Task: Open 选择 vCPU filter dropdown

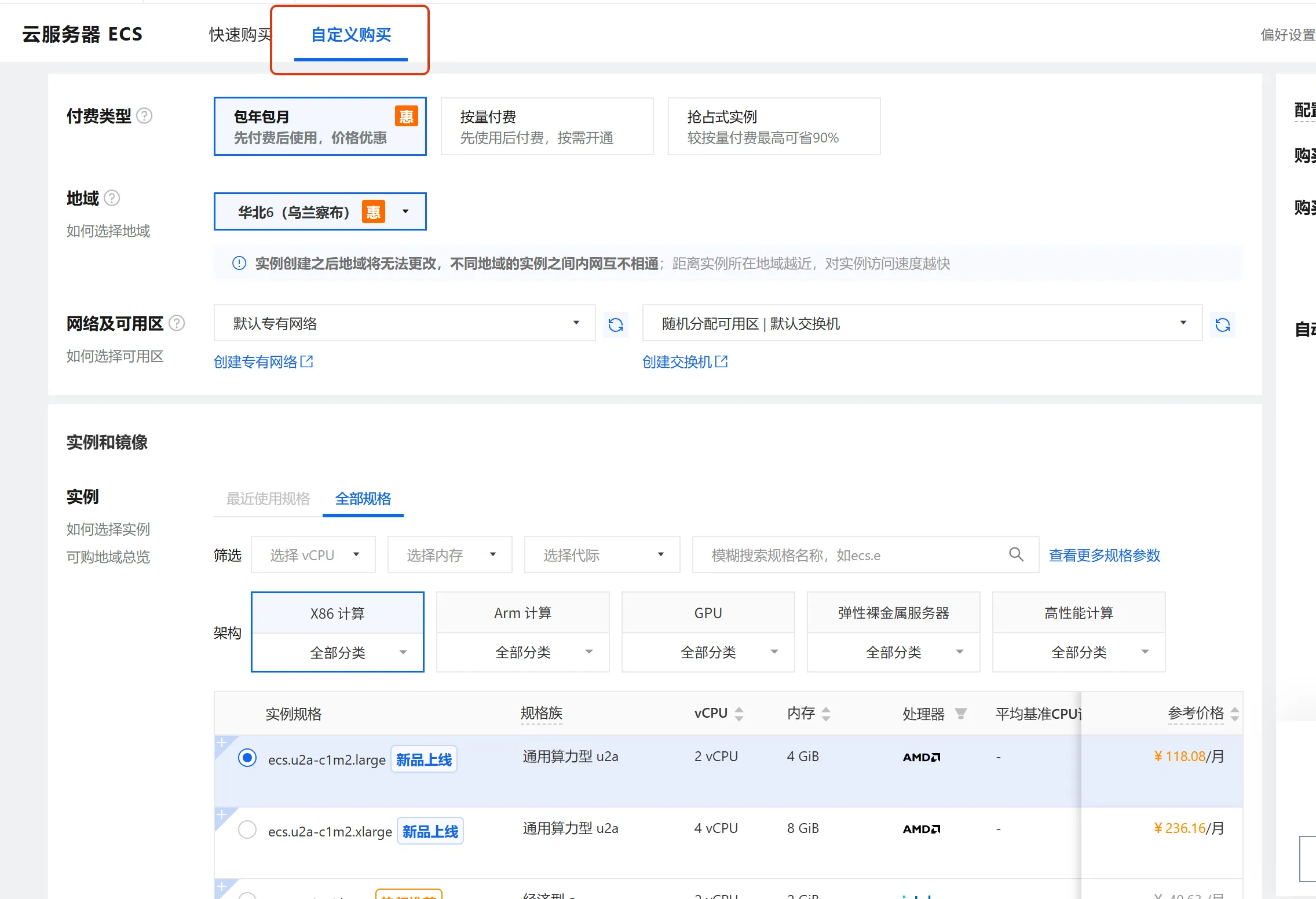Action: [x=313, y=555]
